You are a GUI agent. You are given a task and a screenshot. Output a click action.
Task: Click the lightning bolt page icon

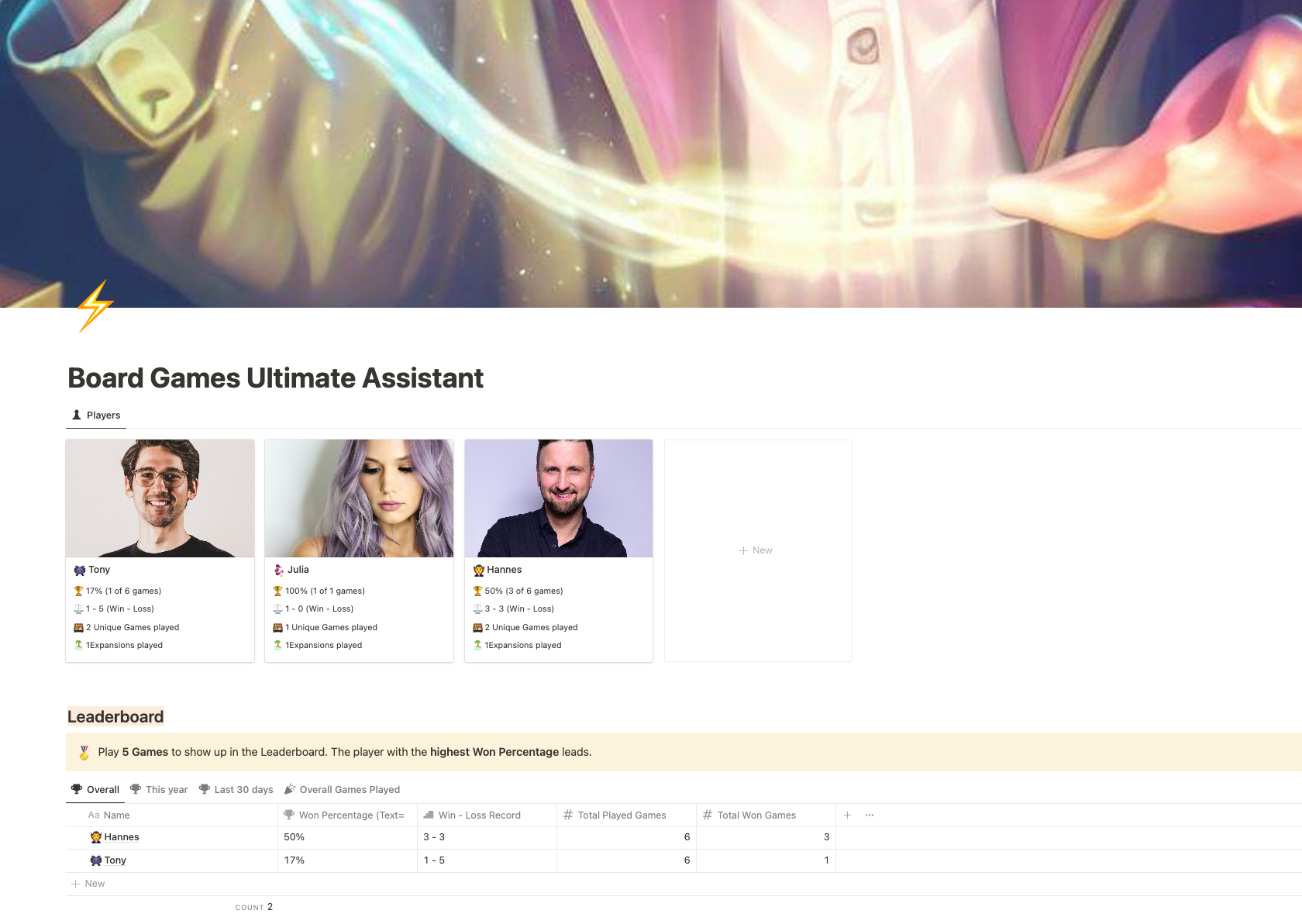point(95,306)
